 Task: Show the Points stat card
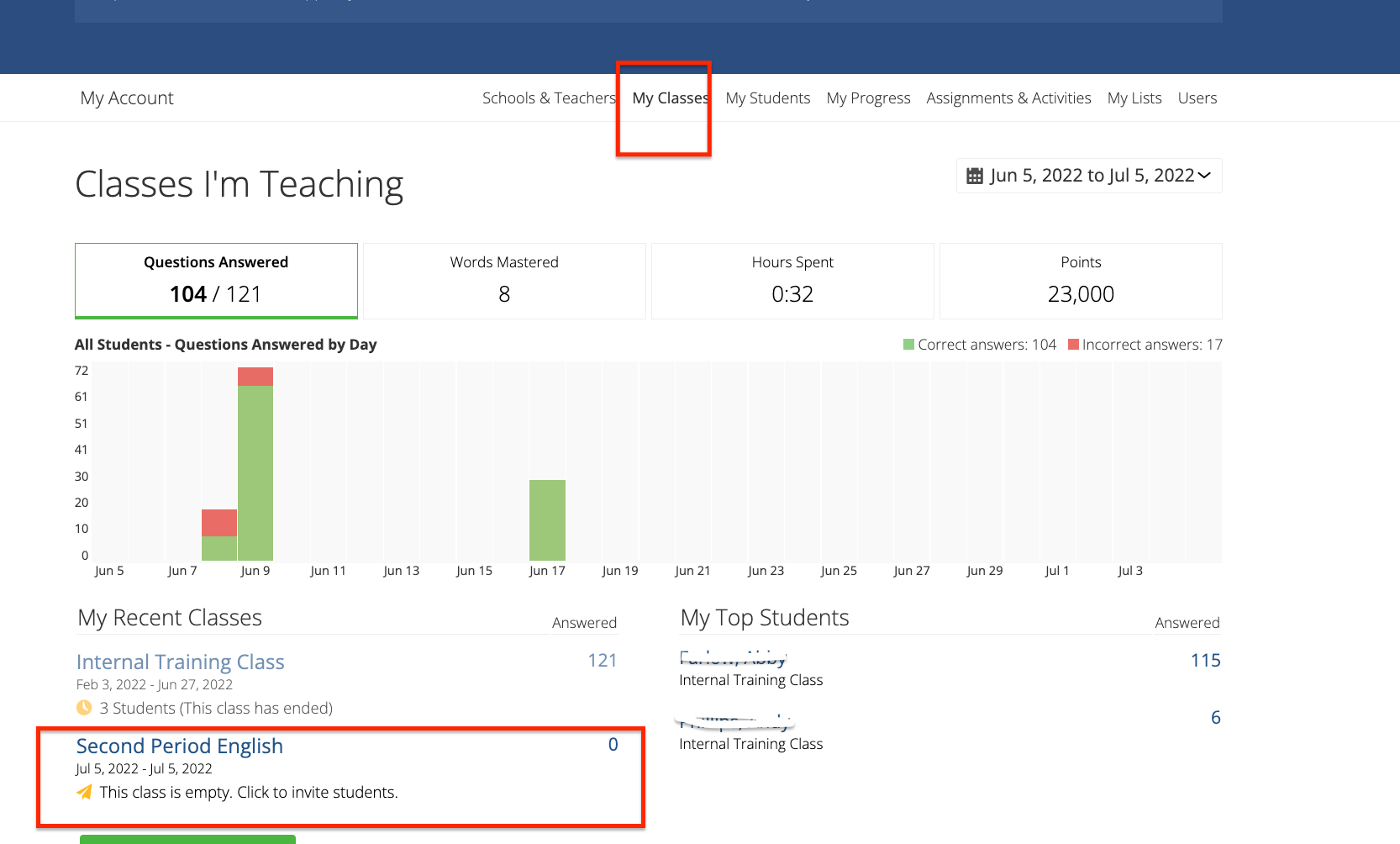coord(1081,281)
